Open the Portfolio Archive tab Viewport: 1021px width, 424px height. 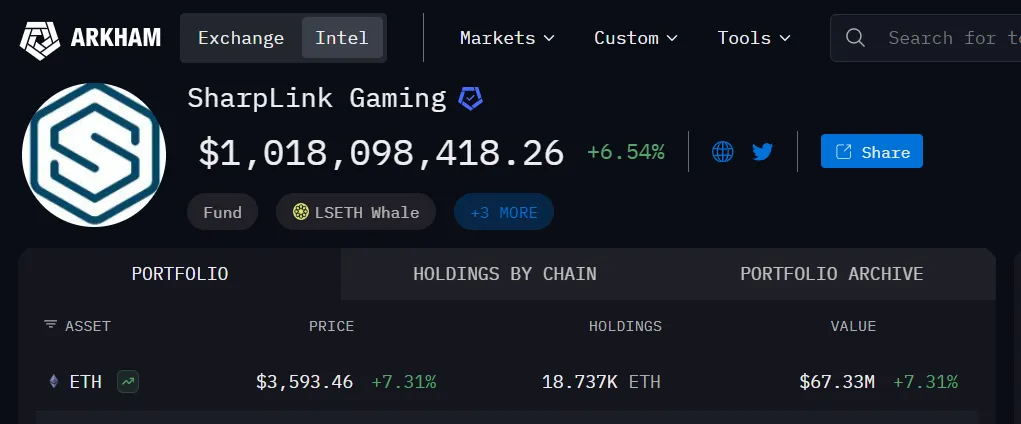tap(832, 274)
